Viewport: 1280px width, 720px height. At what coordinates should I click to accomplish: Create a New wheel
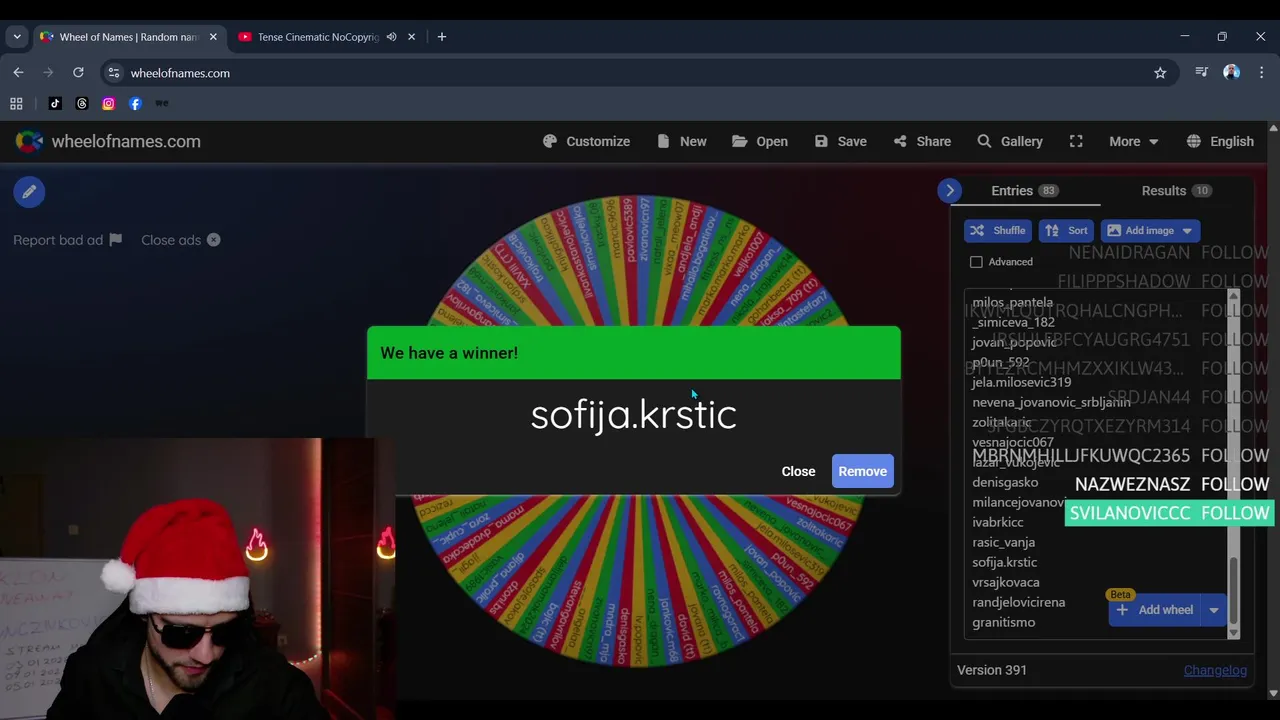click(682, 141)
